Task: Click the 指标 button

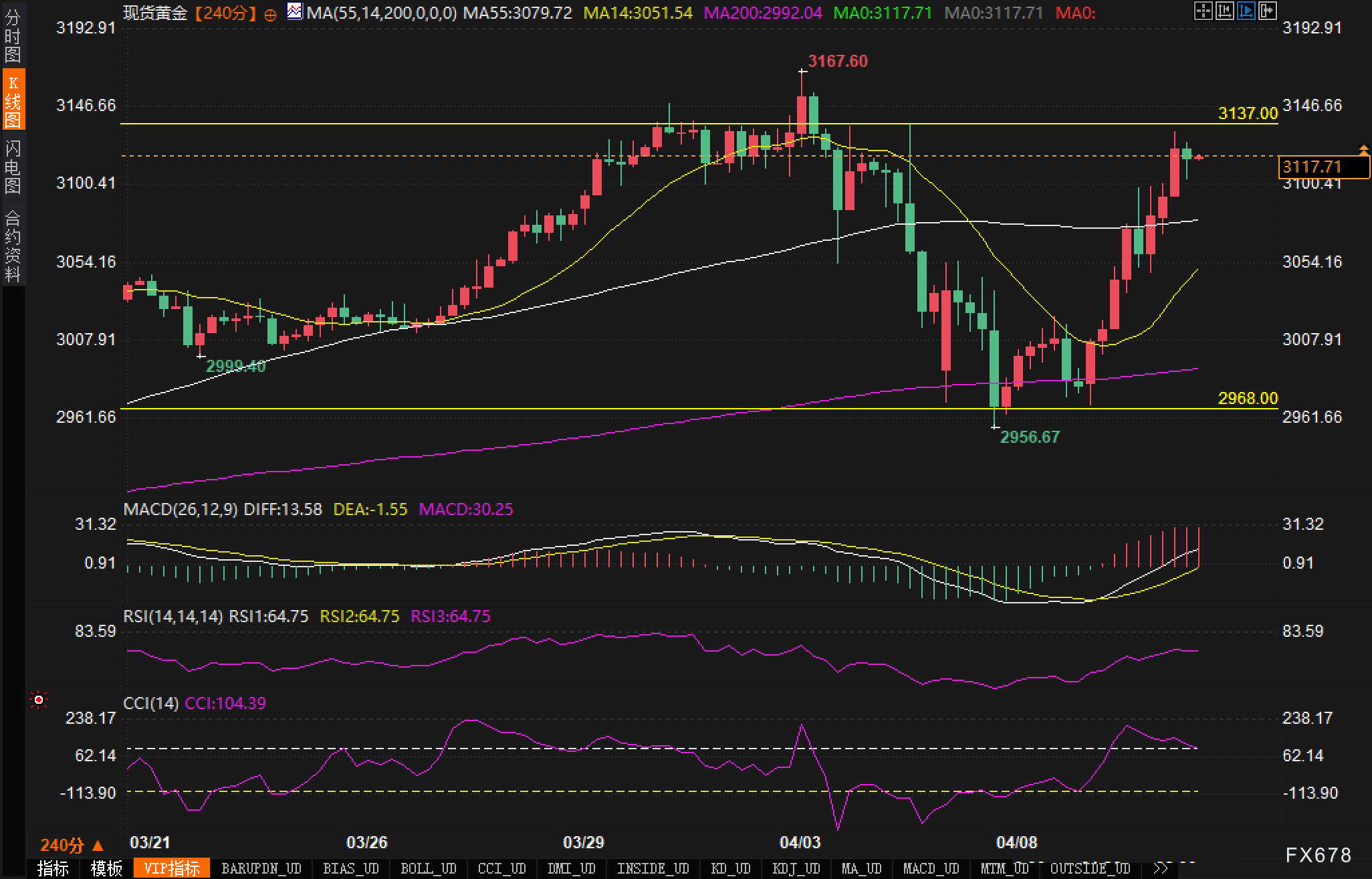Action: [53, 868]
